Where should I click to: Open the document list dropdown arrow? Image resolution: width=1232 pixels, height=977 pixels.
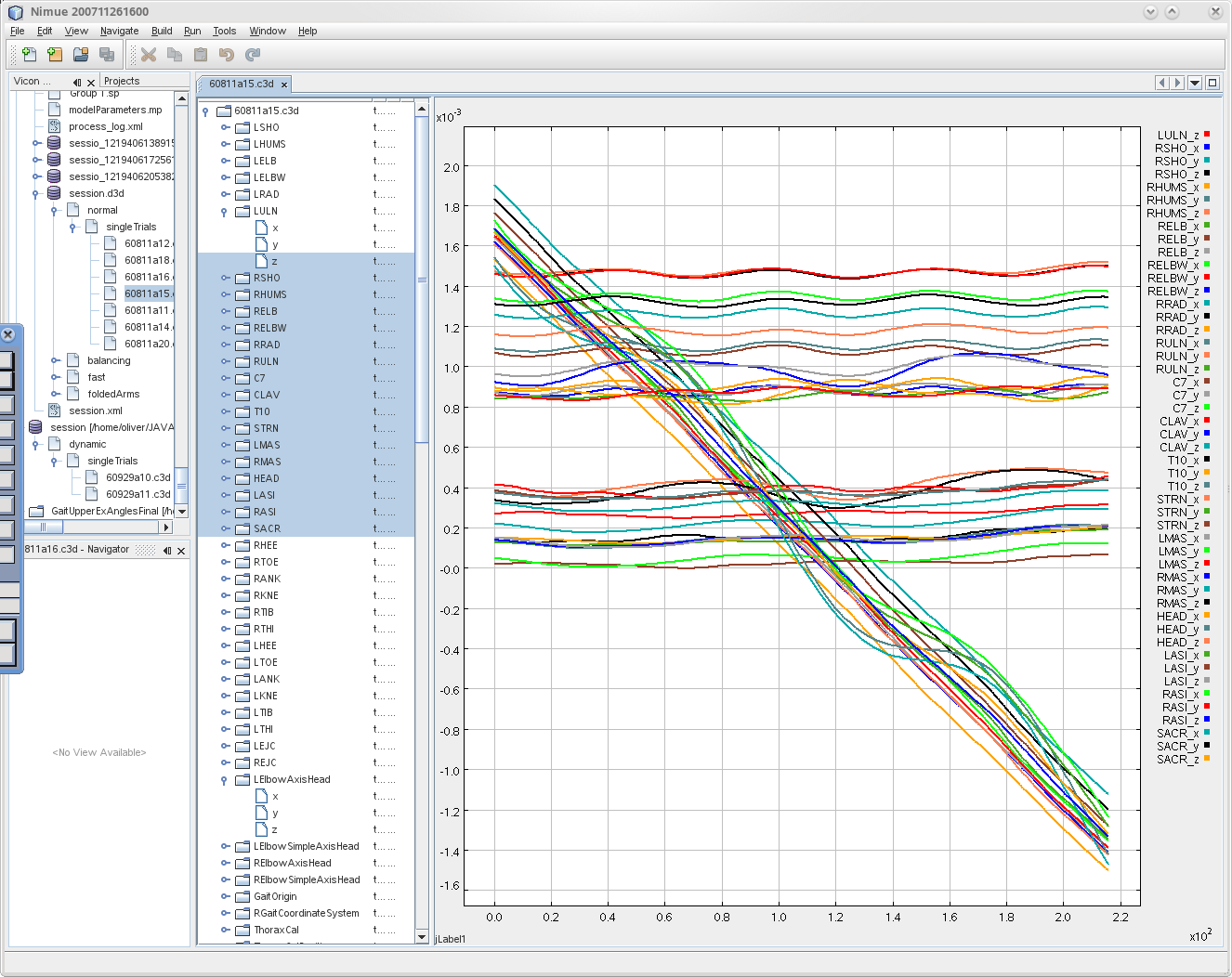tap(1195, 83)
